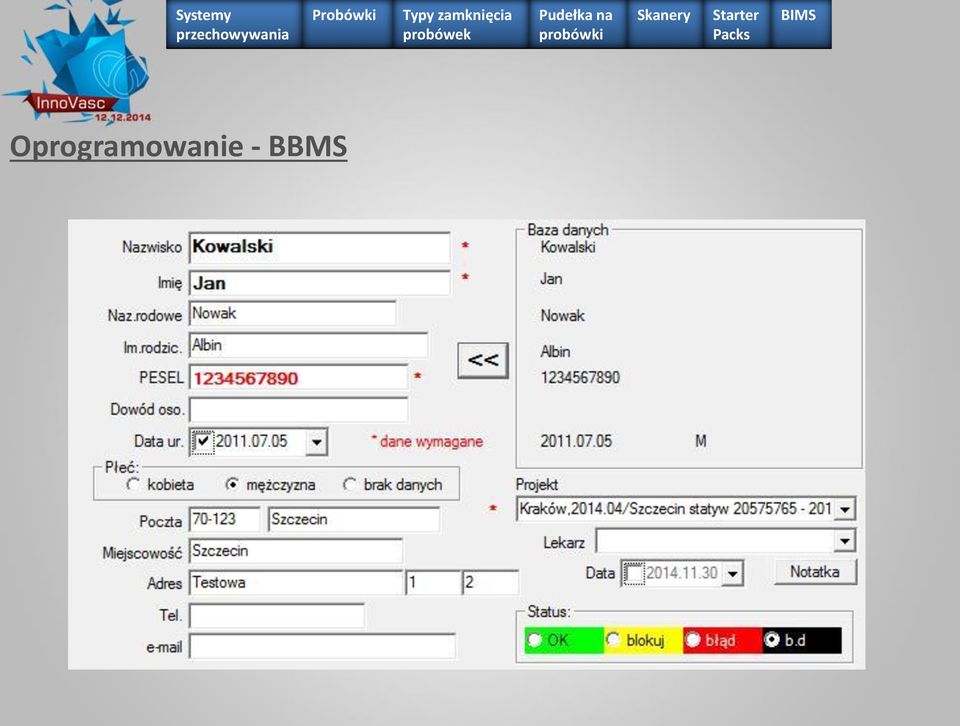The width and height of the screenshot is (960, 726).
Task: Select the kobieta radio button
Action: pos(133,485)
